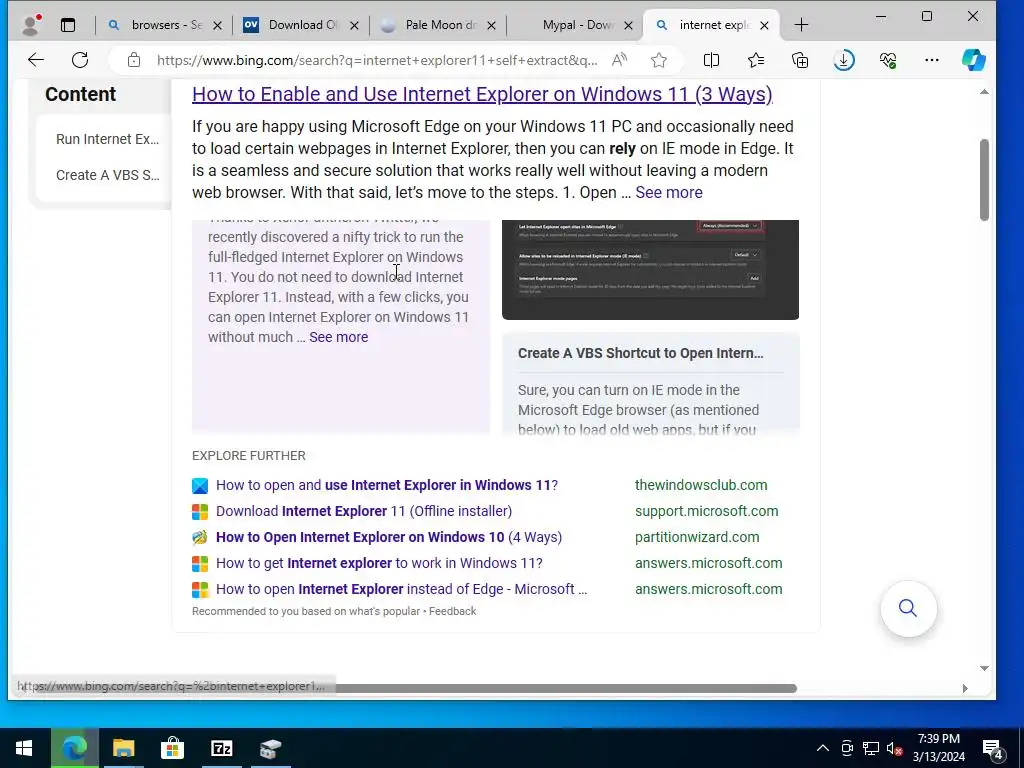The width and height of the screenshot is (1024, 768).
Task: Go back using the back arrow
Action: pos(36,60)
